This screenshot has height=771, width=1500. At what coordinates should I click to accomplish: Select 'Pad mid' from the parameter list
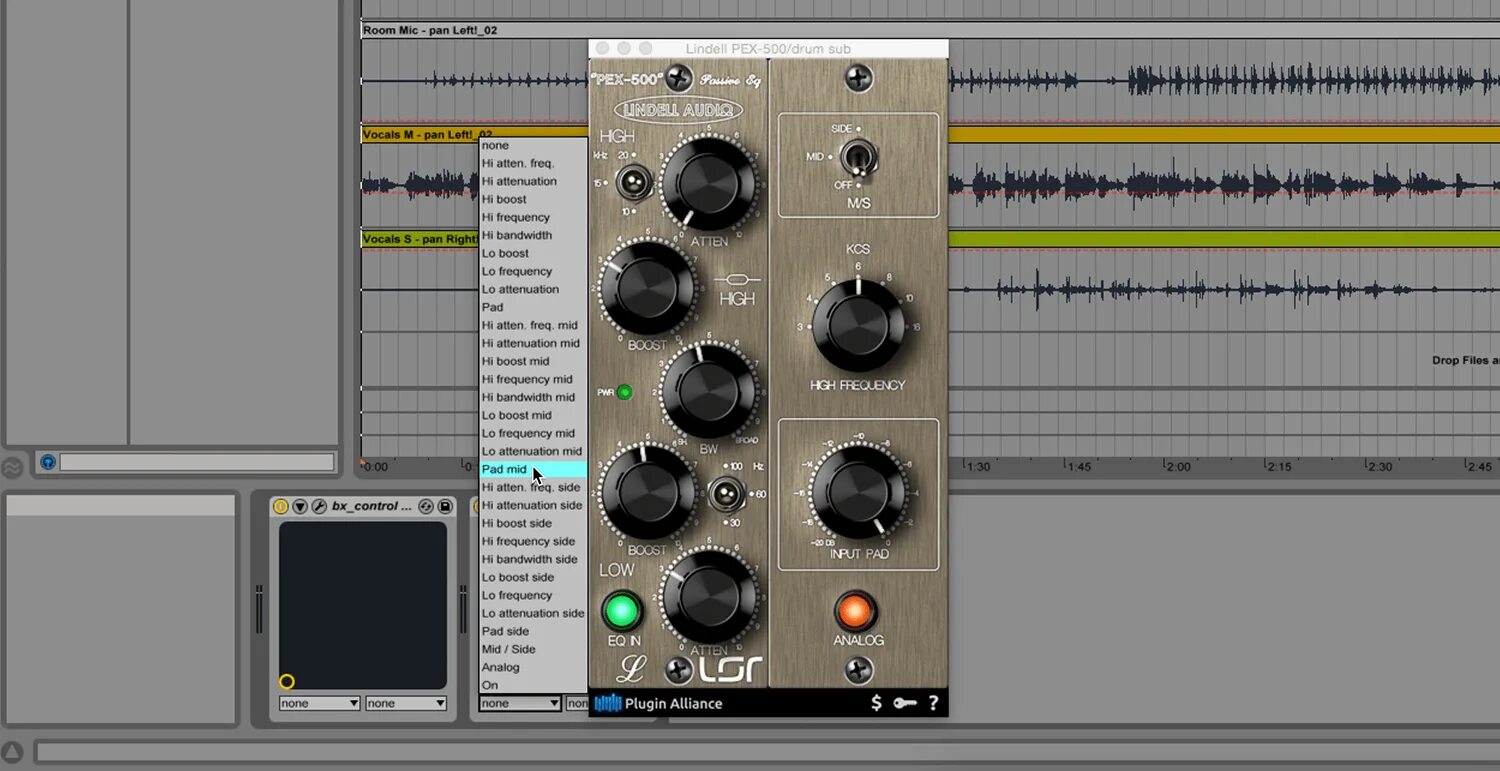(x=533, y=469)
